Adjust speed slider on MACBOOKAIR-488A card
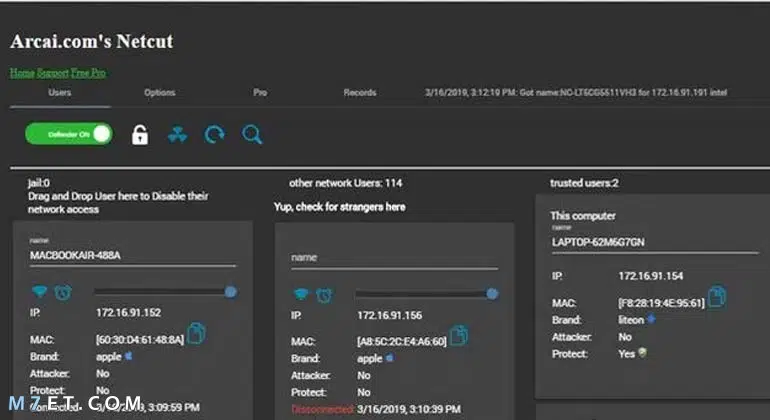The width and height of the screenshot is (770, 420). [166, 292]
